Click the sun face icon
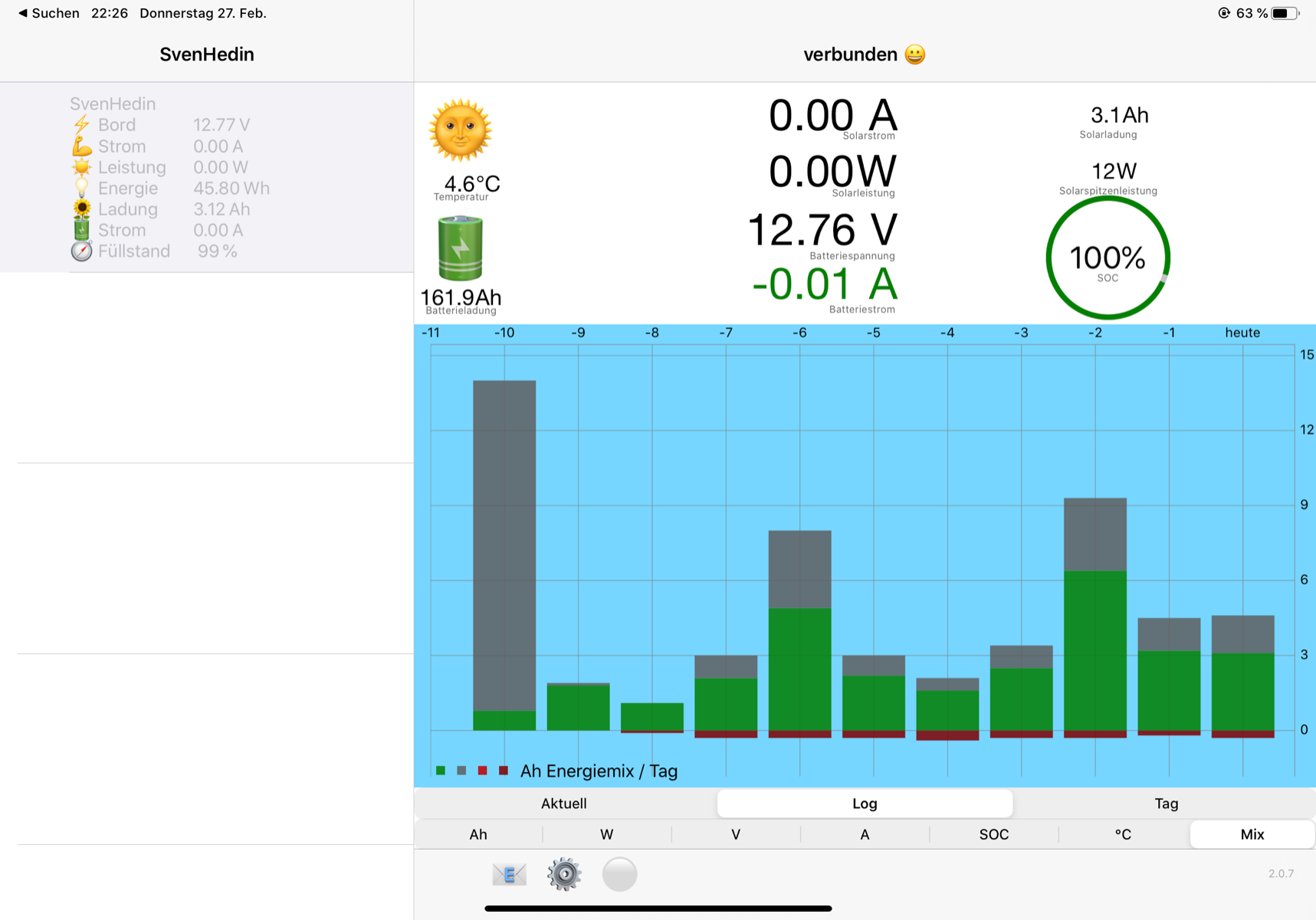The image size is (1316, 920). (x=460, y=130)
